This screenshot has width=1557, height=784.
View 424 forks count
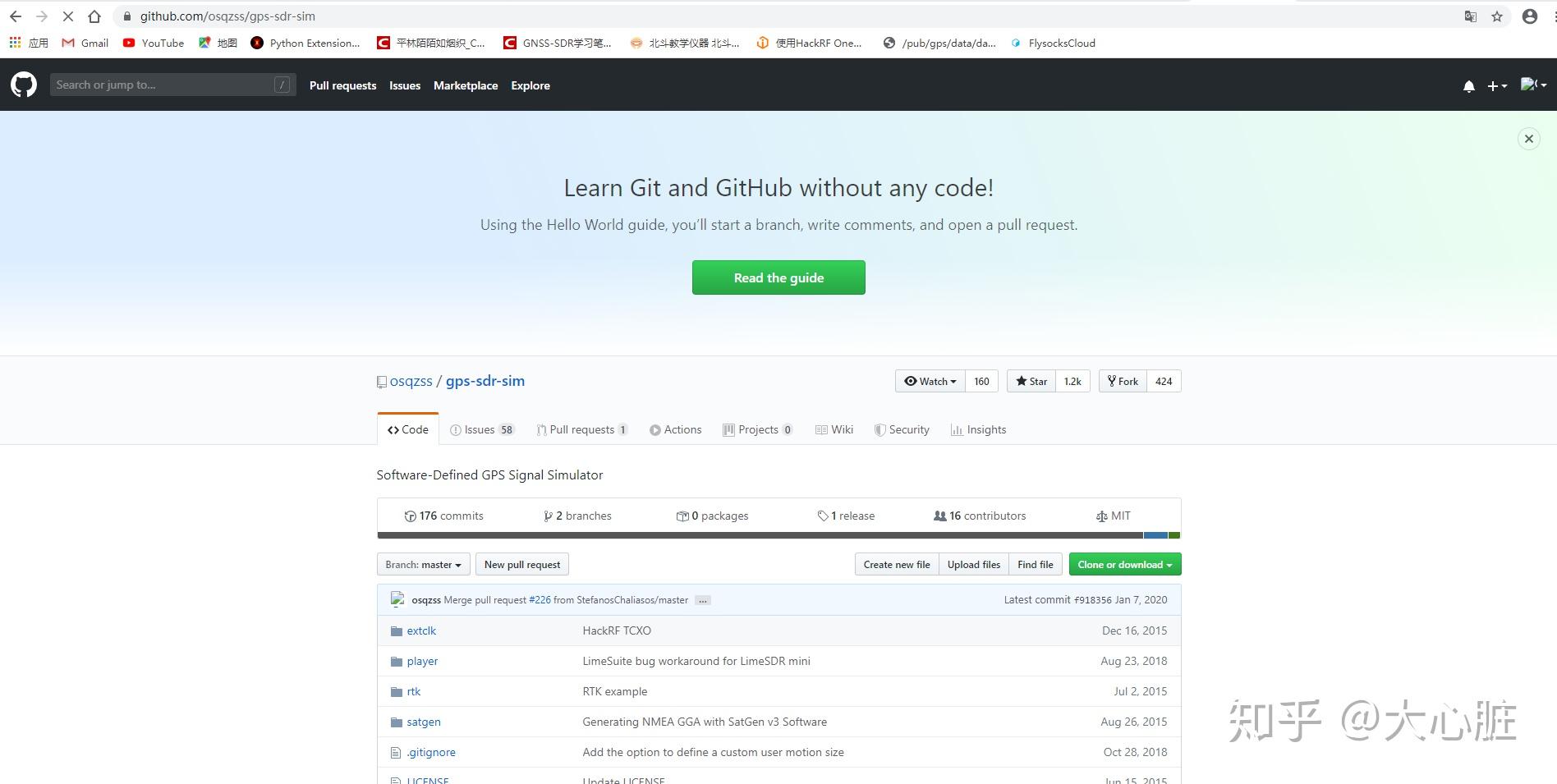tap(1164, 381)
